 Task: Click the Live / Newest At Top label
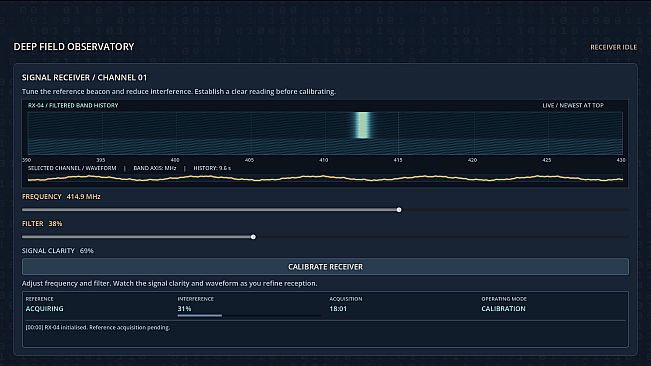[x=573, y=105]
